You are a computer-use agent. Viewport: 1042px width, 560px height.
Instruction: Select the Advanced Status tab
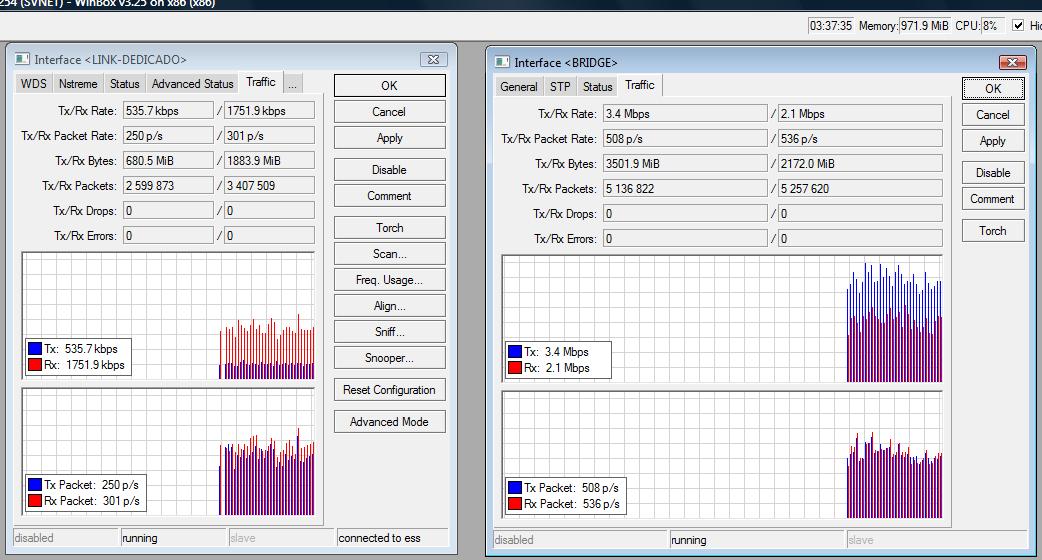coord(192,84)
